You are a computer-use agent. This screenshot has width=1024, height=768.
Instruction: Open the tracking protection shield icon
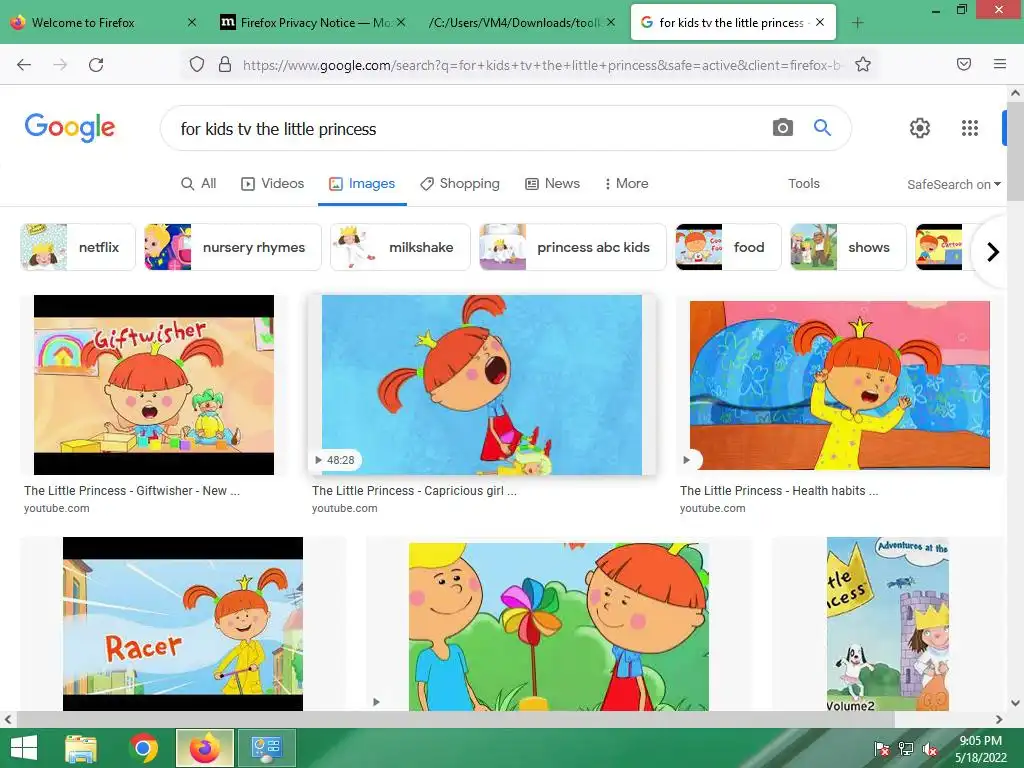[197, 64]
